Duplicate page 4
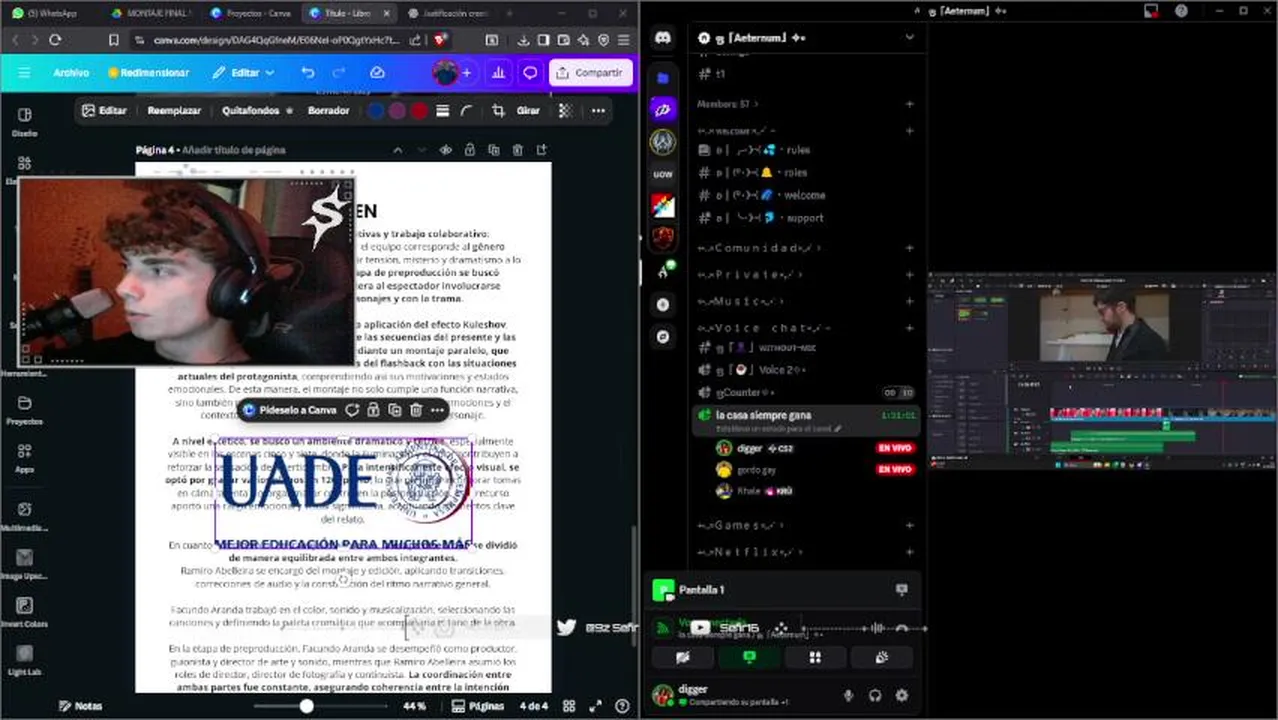Image resolution: width=1278 pixels, height=720 pixels. coord(493,150)
